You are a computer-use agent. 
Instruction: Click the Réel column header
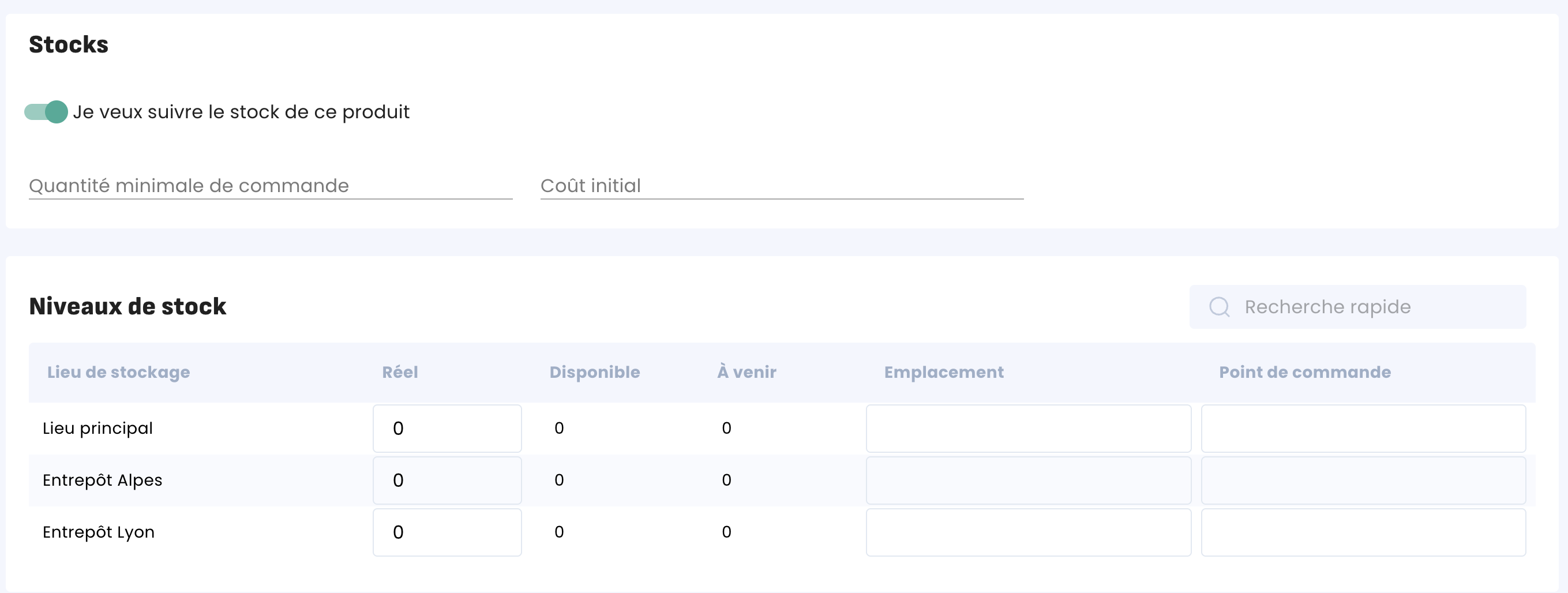tap(400, 372)
